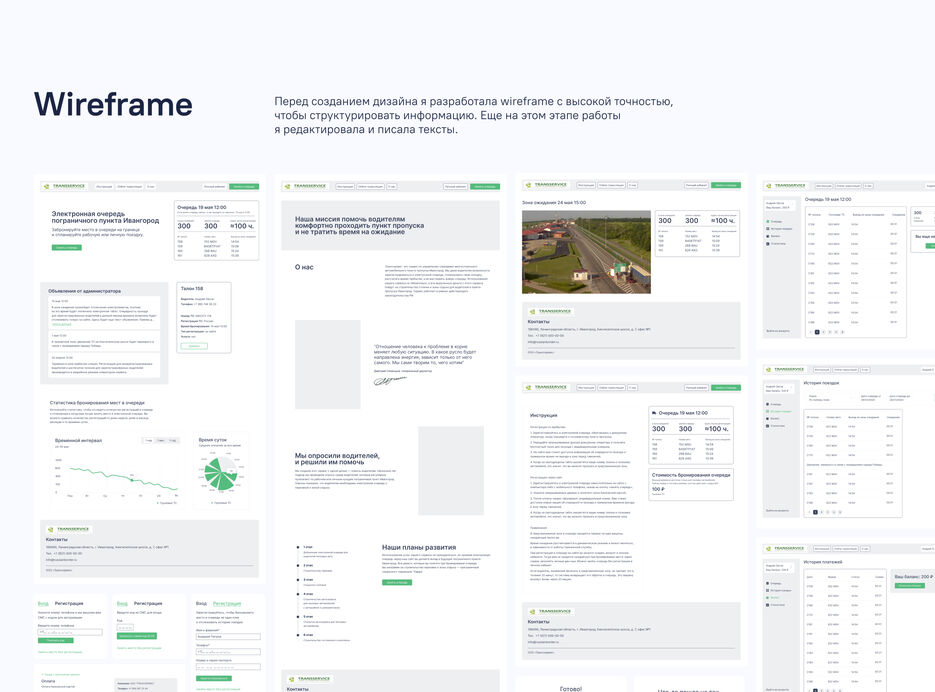Viewport: 935px width, 692px height.
Task: Click the green button under Ваш баланс in payment history
Action: pyautogui.click(x=909, y=586)
